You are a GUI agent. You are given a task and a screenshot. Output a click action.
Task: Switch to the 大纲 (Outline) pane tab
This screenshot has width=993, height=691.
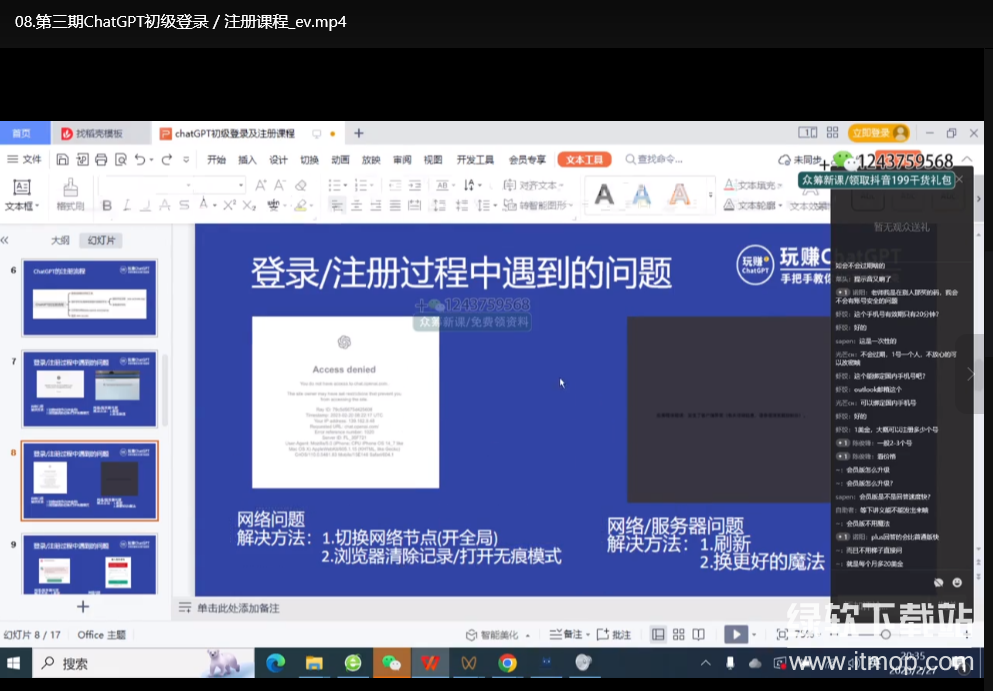[61, 240]
